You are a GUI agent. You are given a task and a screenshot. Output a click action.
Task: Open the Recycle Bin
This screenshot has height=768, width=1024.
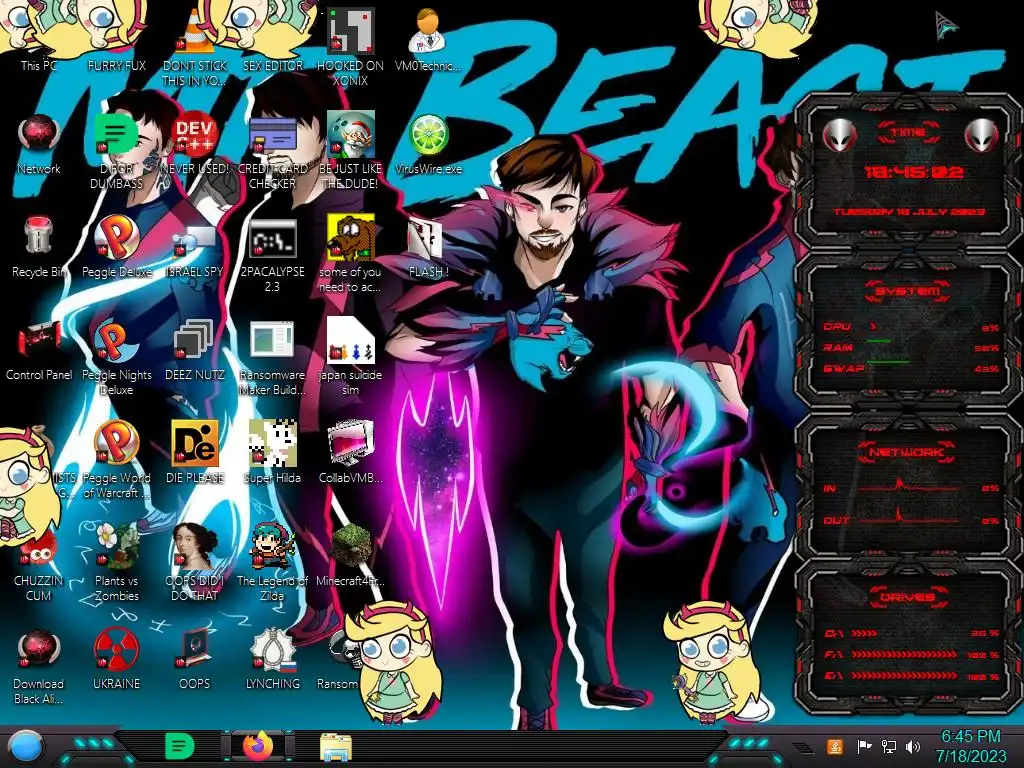(39, 247)
